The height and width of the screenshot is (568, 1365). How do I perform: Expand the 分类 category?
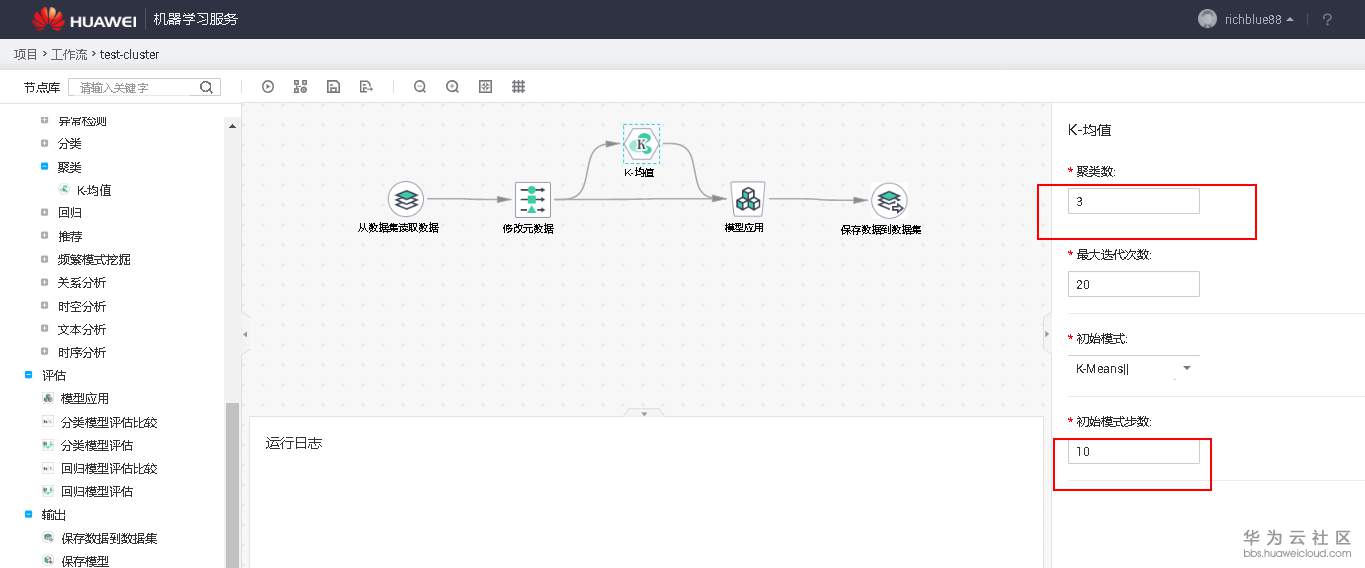pyautogui.click(x=44, y=144)
